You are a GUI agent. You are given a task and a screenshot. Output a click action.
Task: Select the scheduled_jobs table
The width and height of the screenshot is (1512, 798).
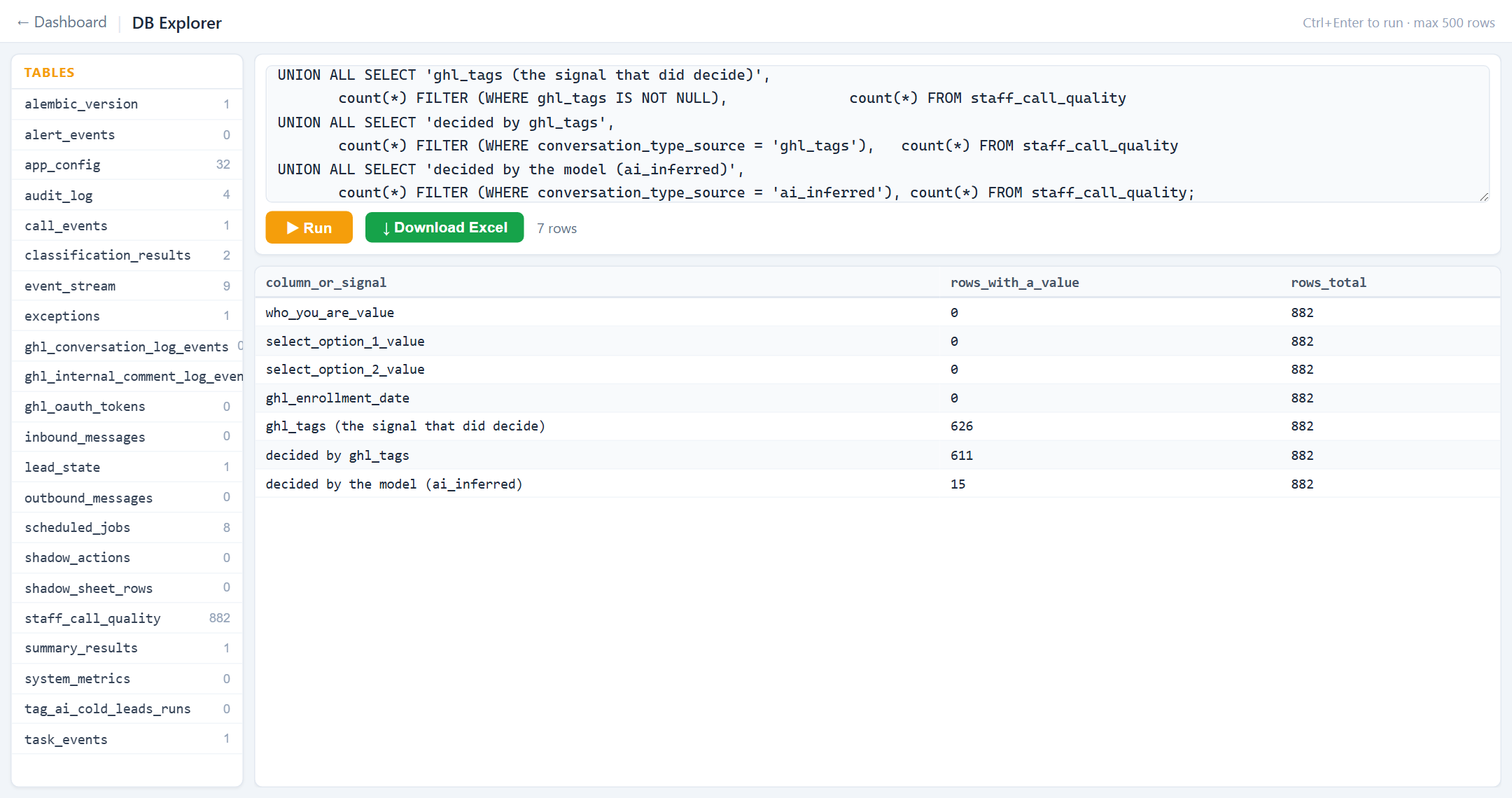pyautogui.click(x=127, y=528)
